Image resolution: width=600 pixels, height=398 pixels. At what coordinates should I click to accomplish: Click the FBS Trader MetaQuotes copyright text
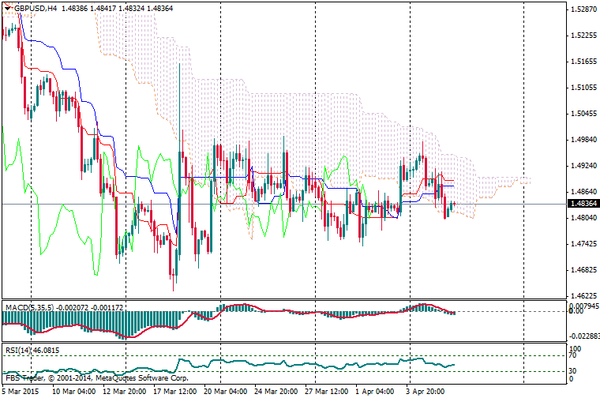click(x=96, y=378)
